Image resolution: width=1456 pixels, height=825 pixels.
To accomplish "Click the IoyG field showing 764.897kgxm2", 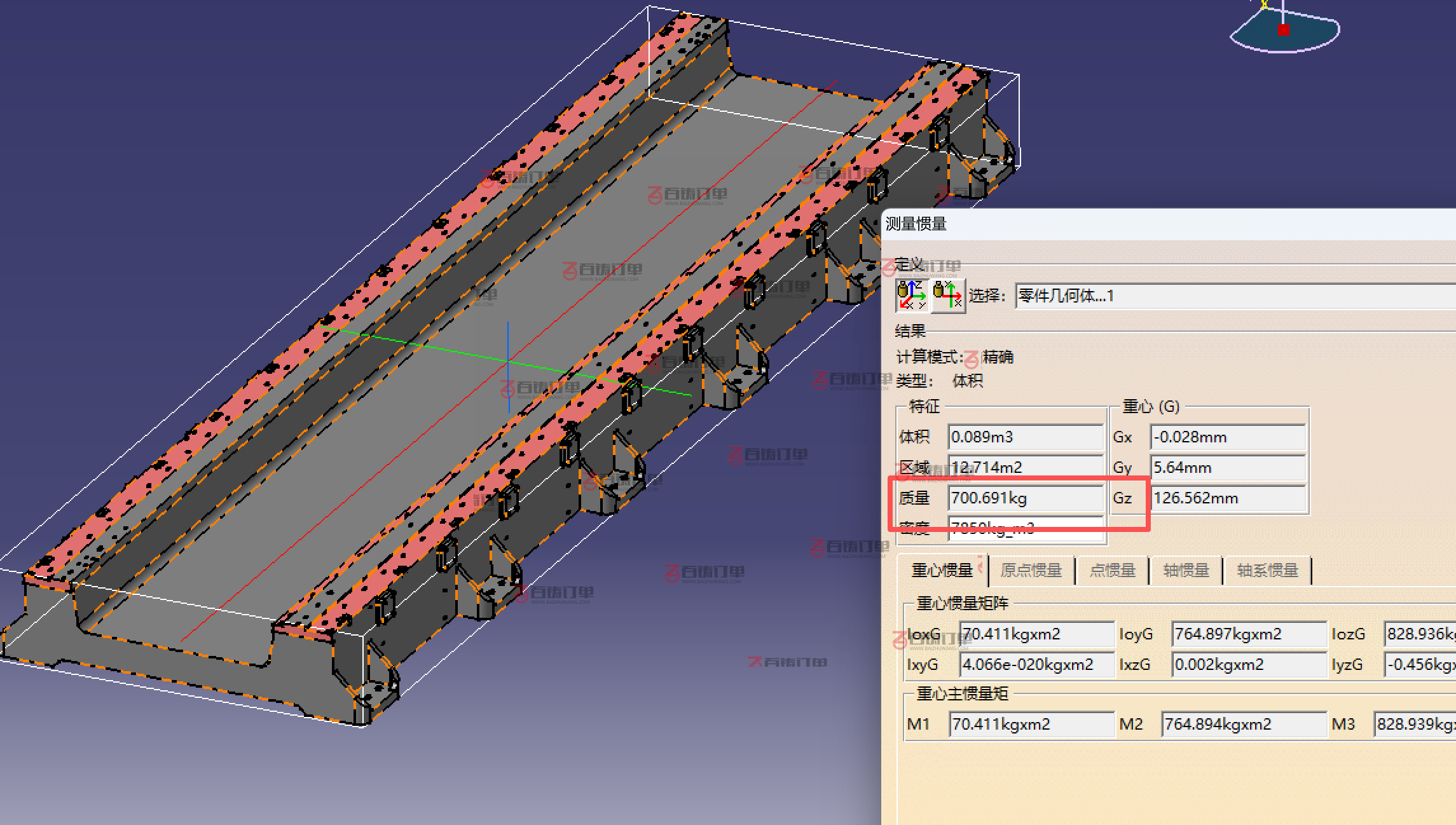I will pos(1249,634).
